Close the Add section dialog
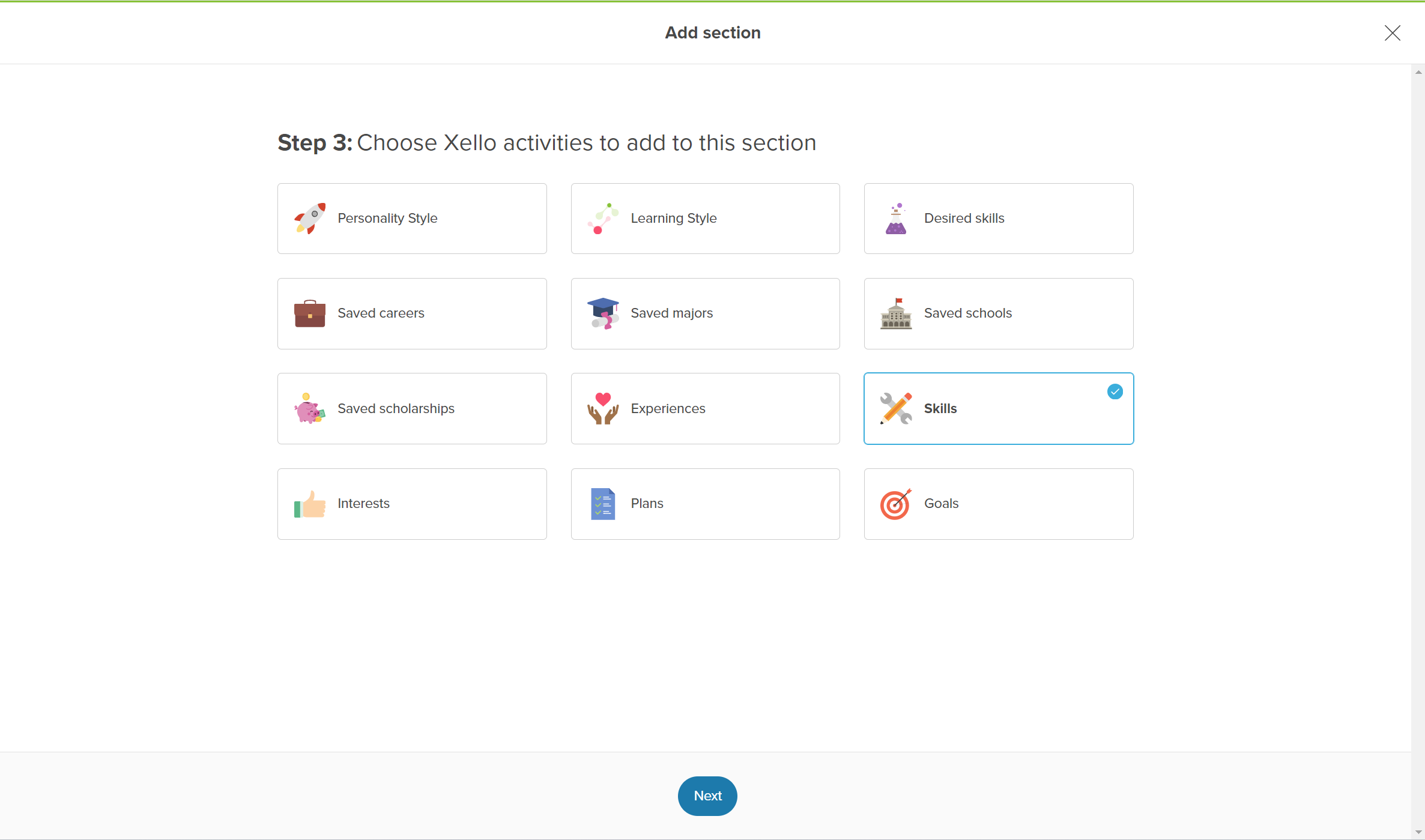1425x840 pixels. point(1393,33)
